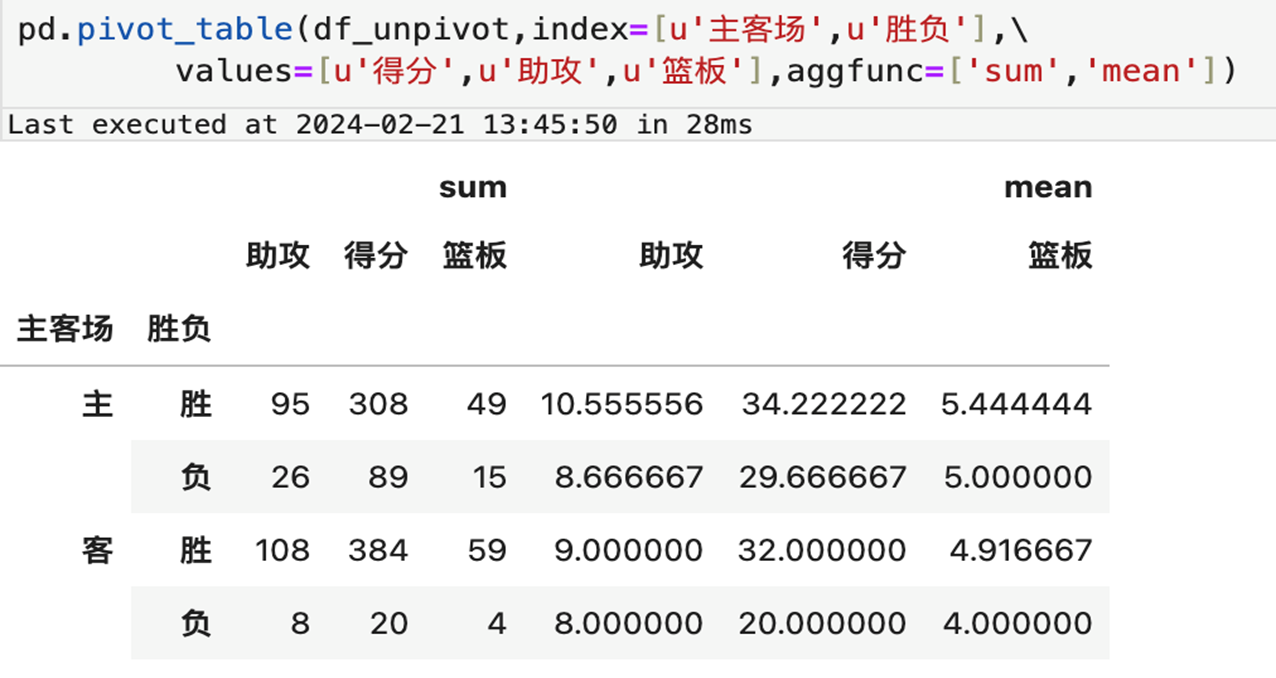Screen dimensions: 1276x678
Task: Click the 'df_unpivot' argument in code
Action: click(412, 29)
